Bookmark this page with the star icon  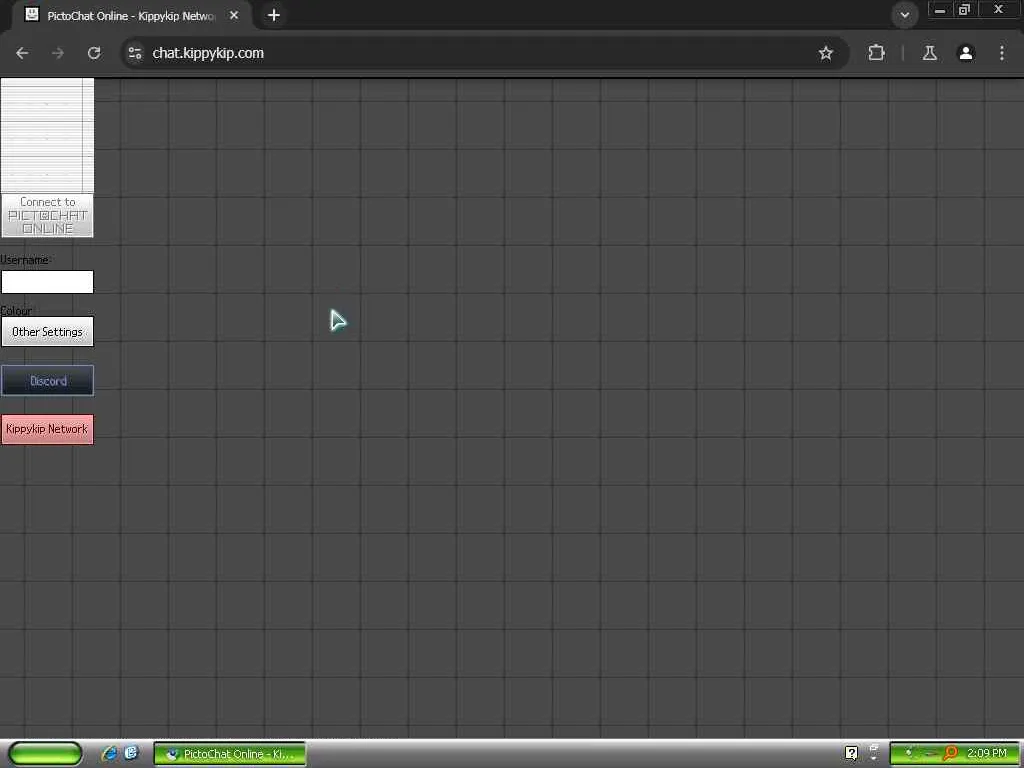pyautogui.click(x=825, y=53)
